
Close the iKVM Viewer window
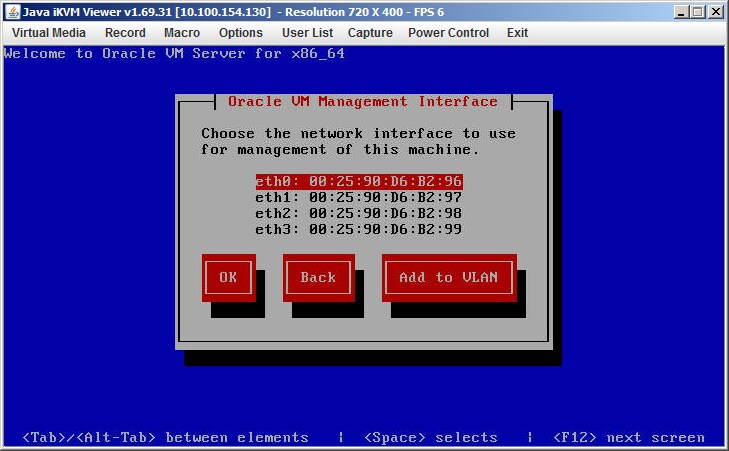point(716,12)
